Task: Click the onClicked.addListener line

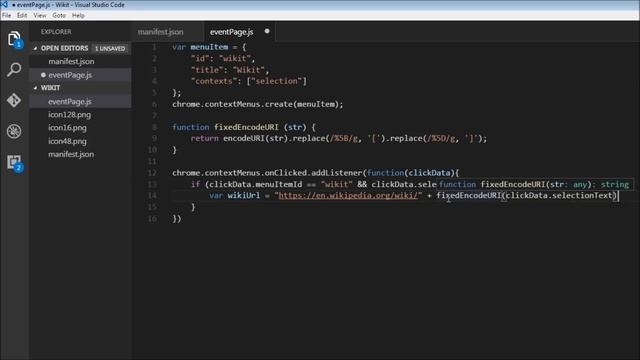Action: pyautogui.click(x=316, y=173)
